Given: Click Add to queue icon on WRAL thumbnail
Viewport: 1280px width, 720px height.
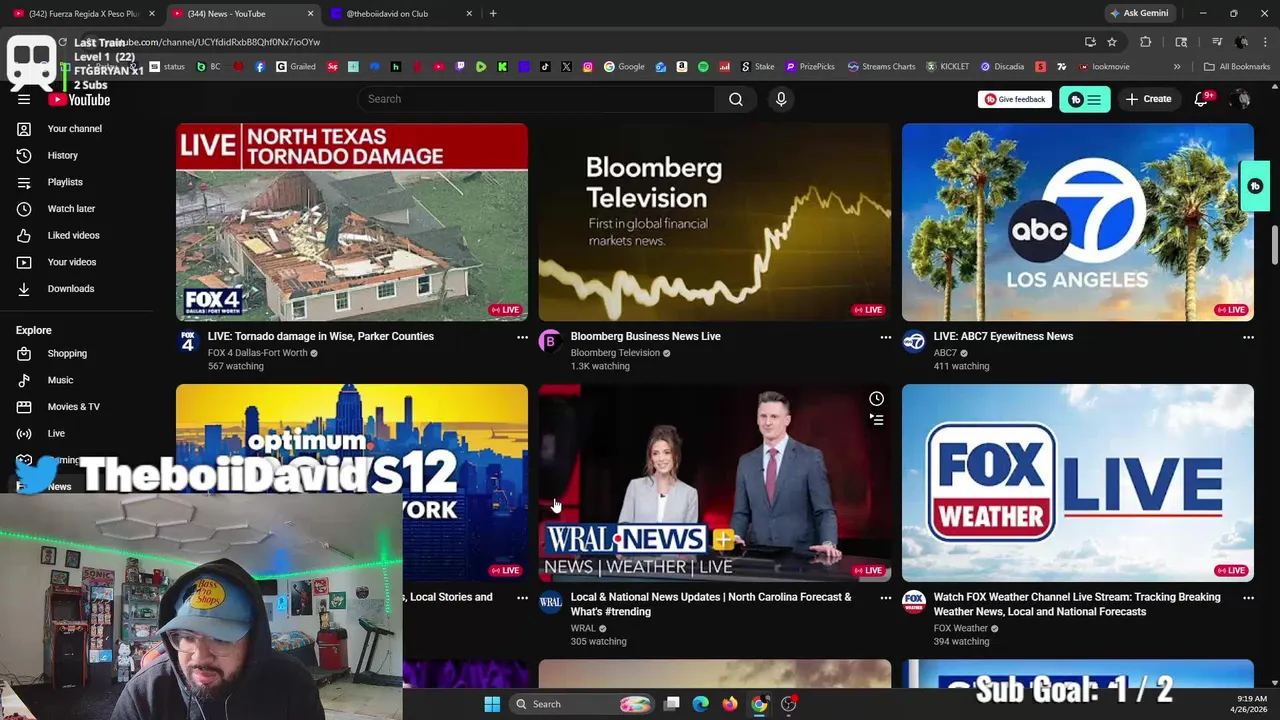Looking at the screenshot, I should [x=876, y=420].
